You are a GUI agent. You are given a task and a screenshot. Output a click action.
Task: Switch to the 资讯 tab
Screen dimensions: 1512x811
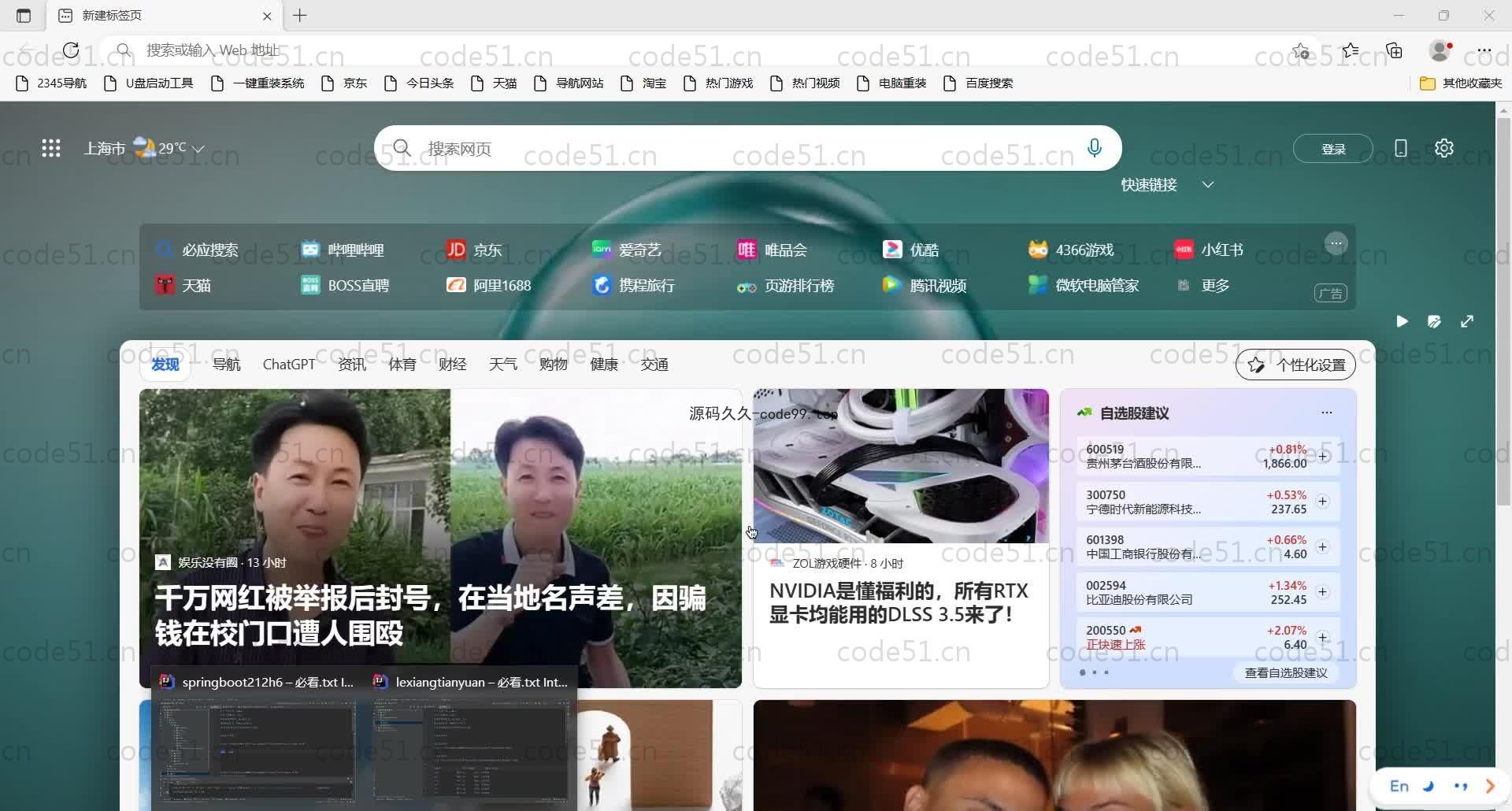(352, 365)
